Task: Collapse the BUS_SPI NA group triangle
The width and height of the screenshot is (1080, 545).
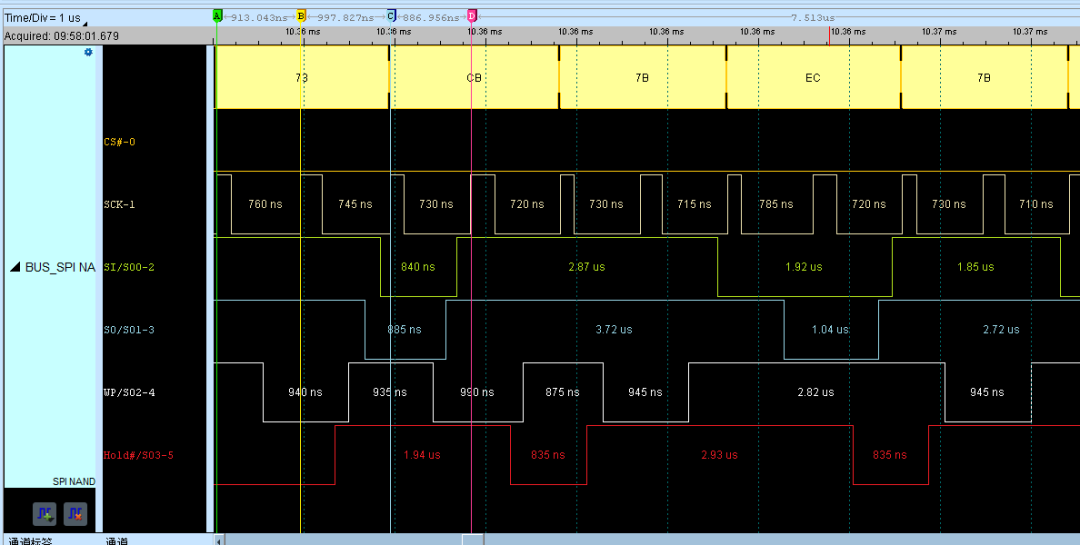Action: pyautogui.click(x=14, y=267)
